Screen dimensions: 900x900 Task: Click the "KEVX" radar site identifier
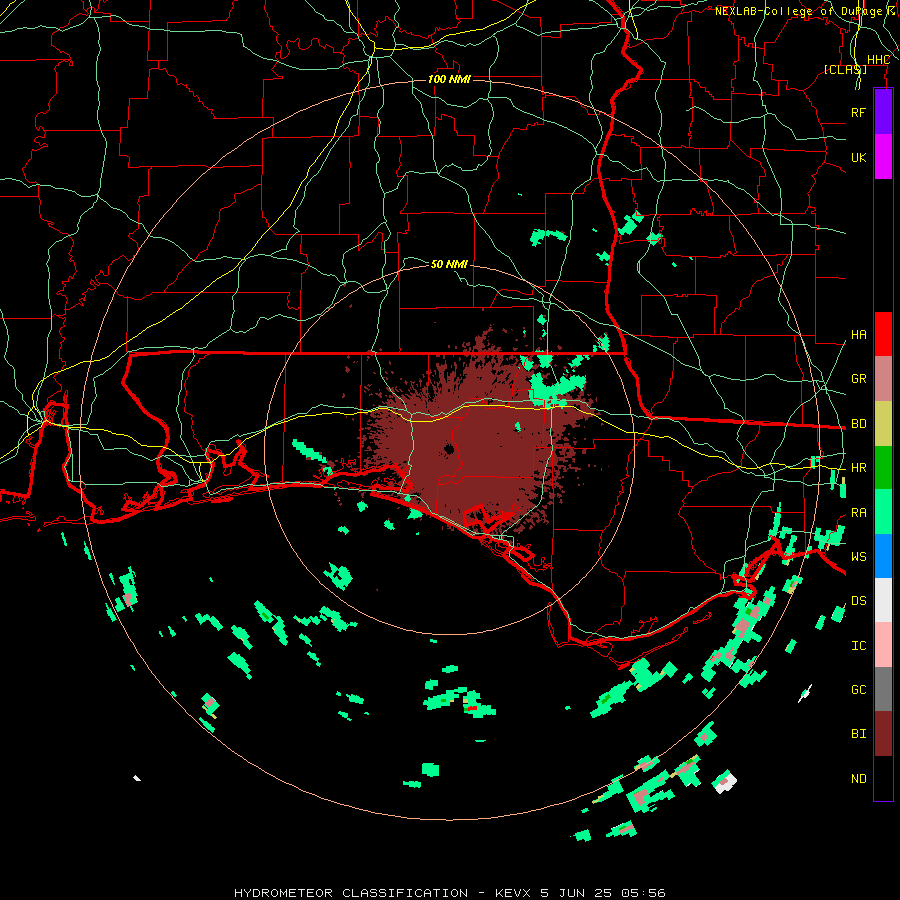point(514,893)
